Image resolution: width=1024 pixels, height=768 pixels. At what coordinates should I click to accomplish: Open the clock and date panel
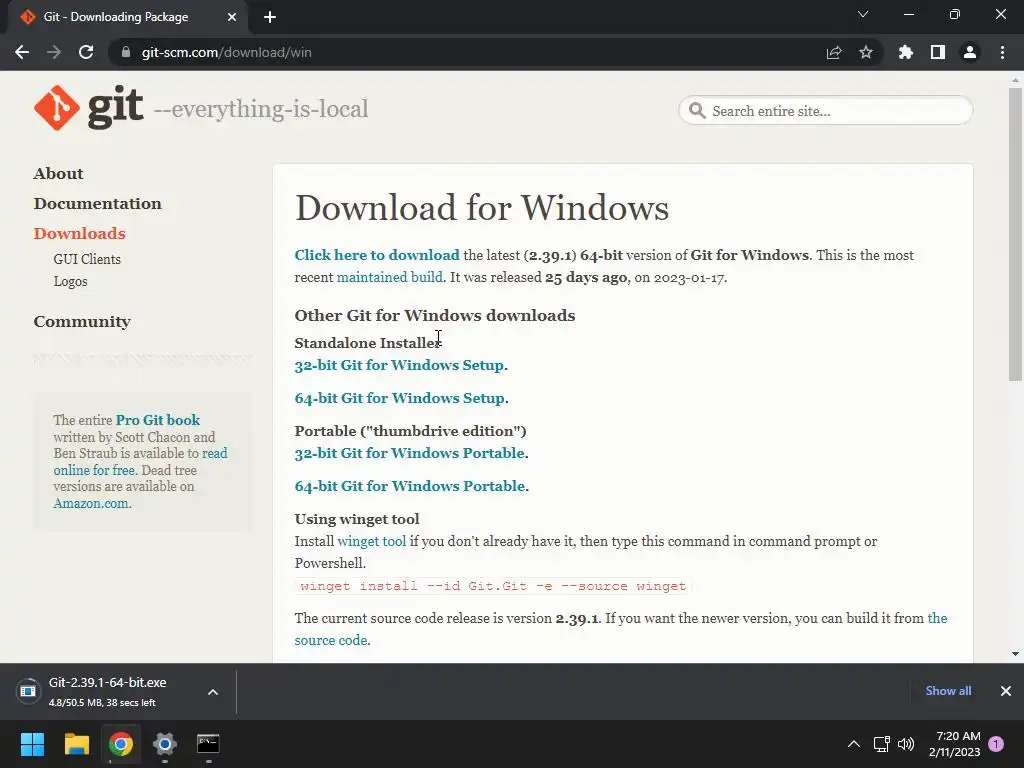point(955,744)
